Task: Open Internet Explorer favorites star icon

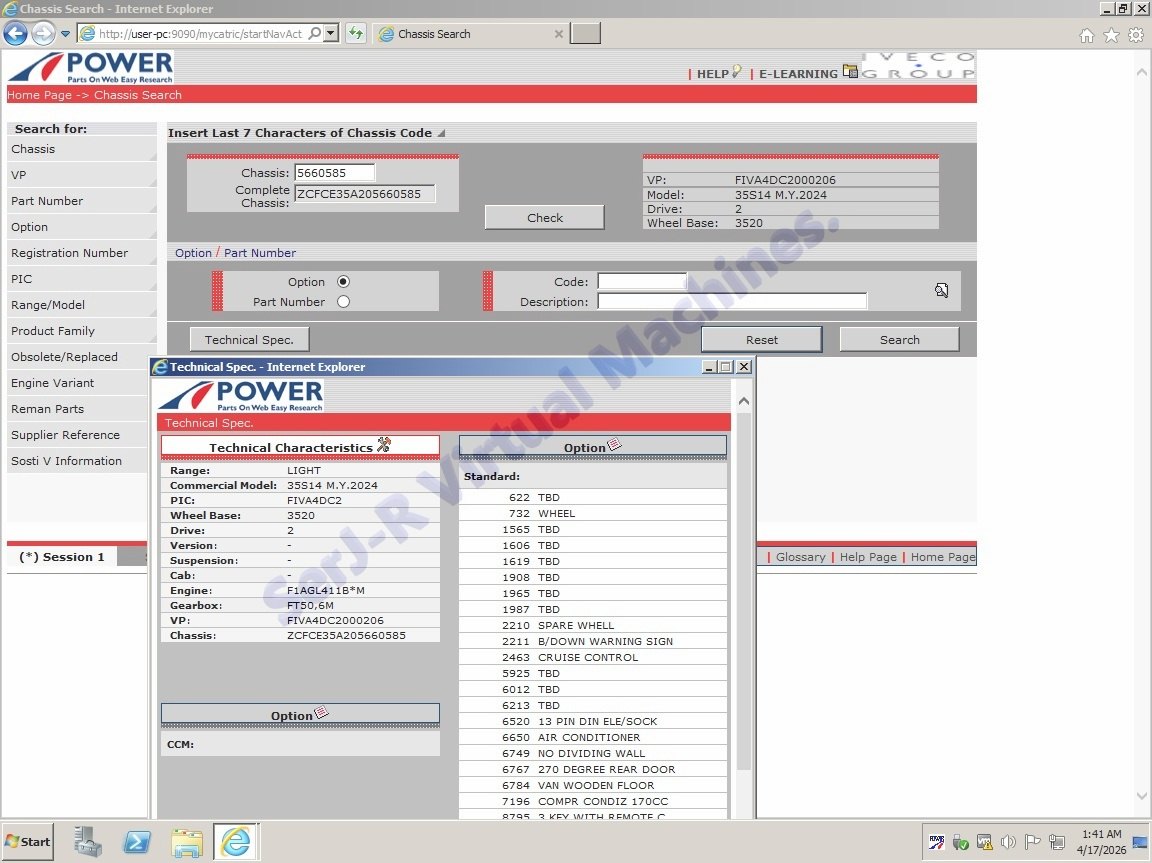Action: pyautogui.click(x=1111, y=35)
